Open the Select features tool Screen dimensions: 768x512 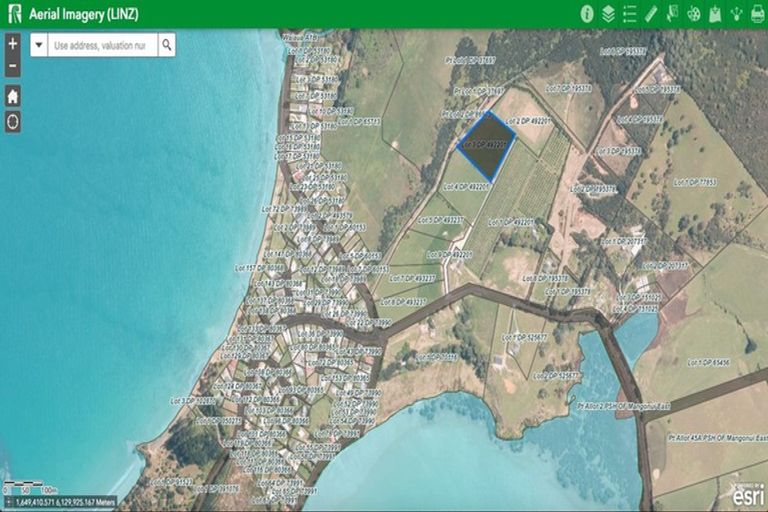coord(672,14)
